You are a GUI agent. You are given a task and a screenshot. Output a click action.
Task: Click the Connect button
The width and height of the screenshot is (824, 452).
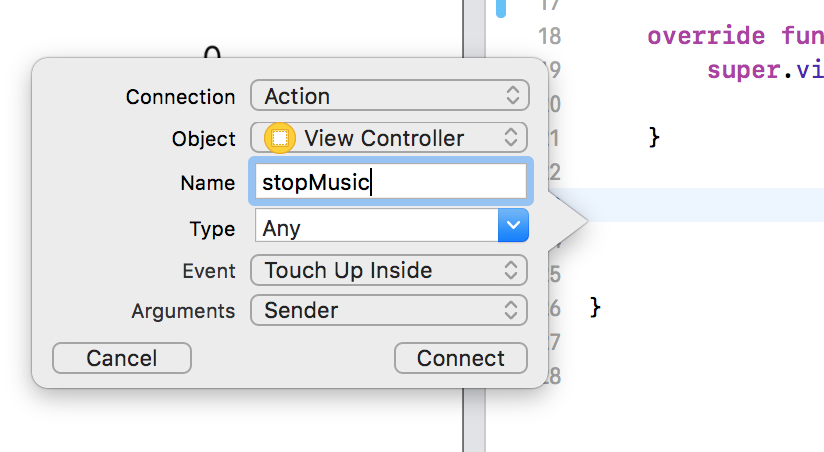tap(461, 358)
